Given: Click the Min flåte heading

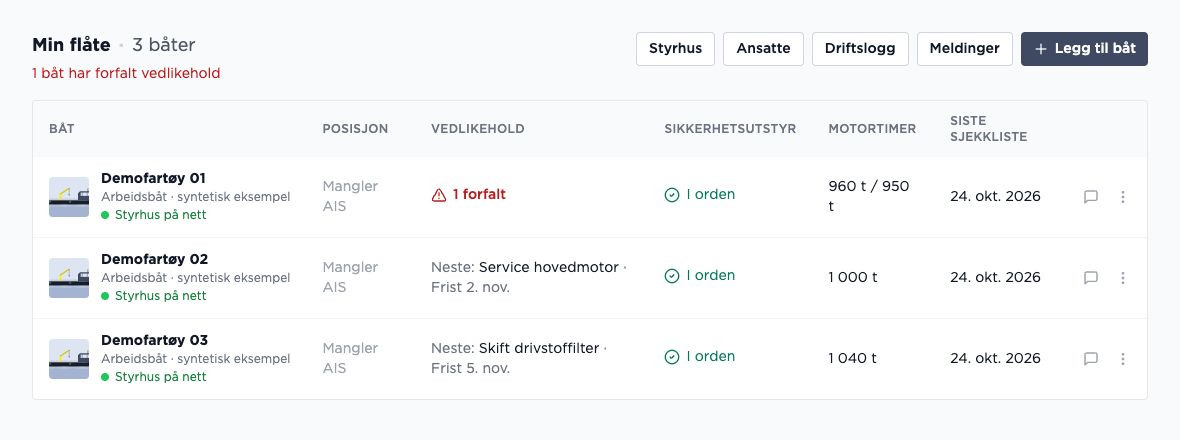Looking at the screenshot, I should [x=71, y=45].
